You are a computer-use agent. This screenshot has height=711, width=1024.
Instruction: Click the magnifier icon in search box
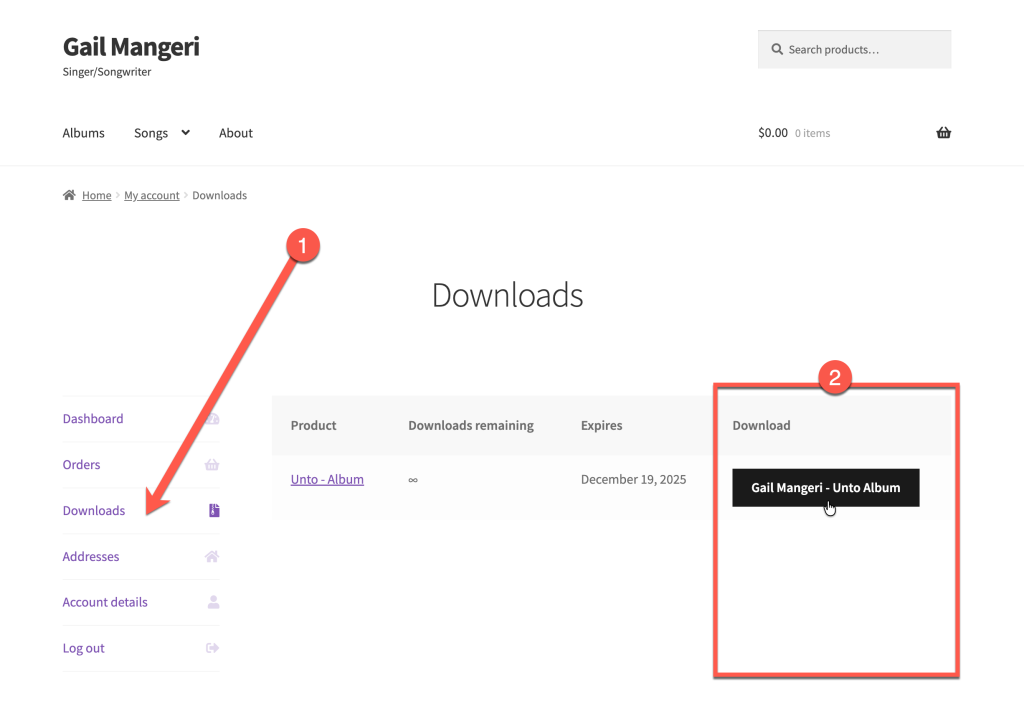click(x=776, y=50)
